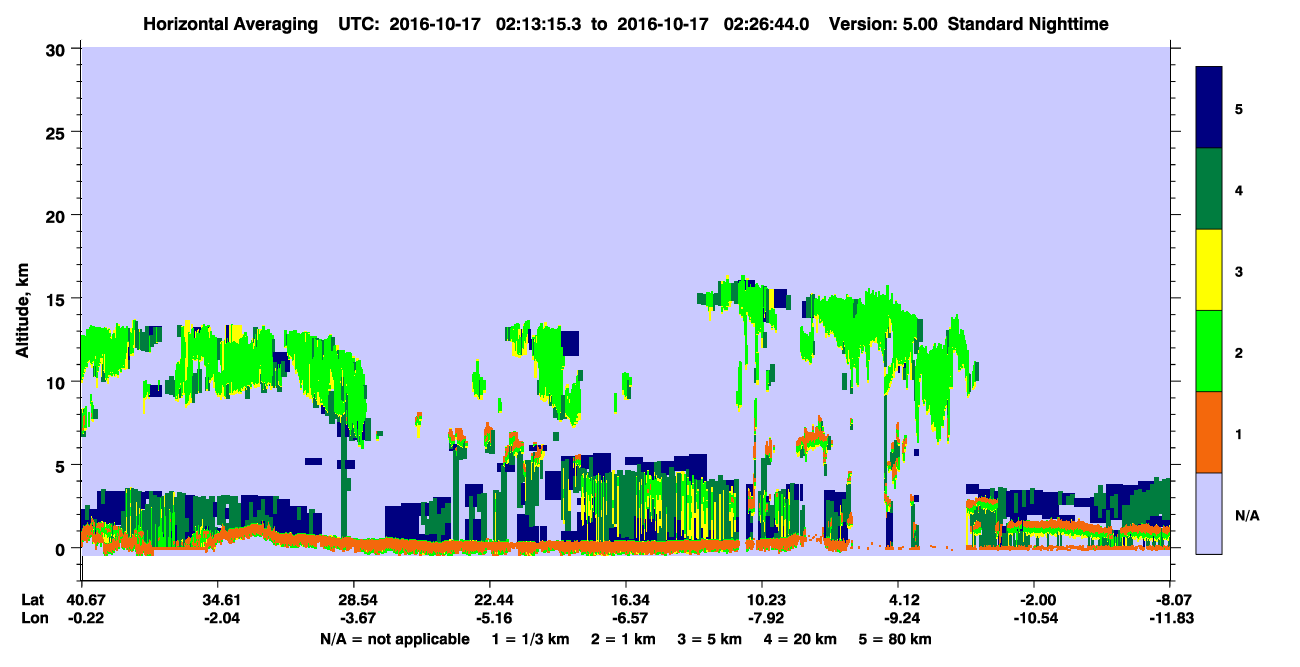1300x667 pixels.
Task: Click the 'Altitude, km' axis label
Action: [x=22, y=310]
